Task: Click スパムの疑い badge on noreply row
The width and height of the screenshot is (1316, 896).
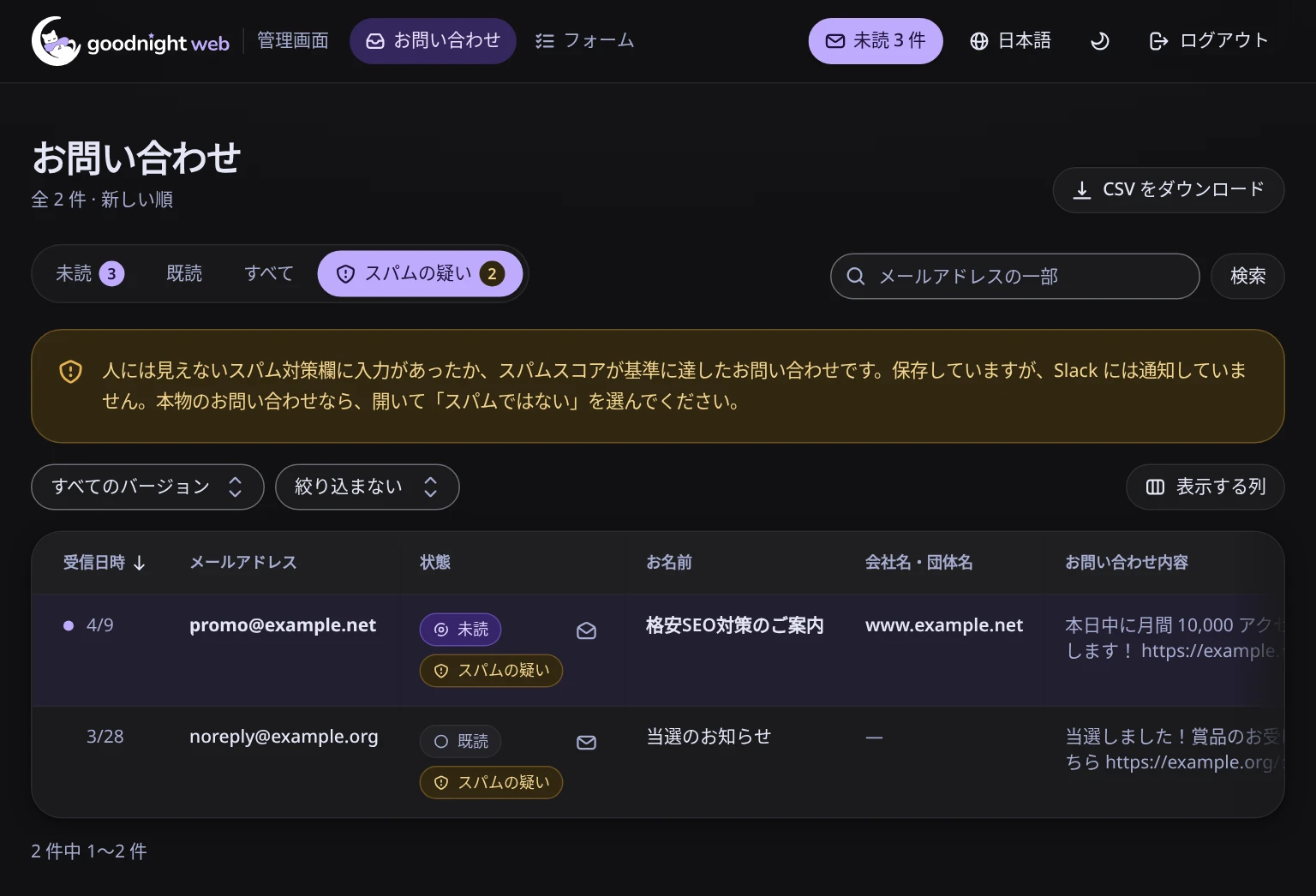Action: [491, 783]
